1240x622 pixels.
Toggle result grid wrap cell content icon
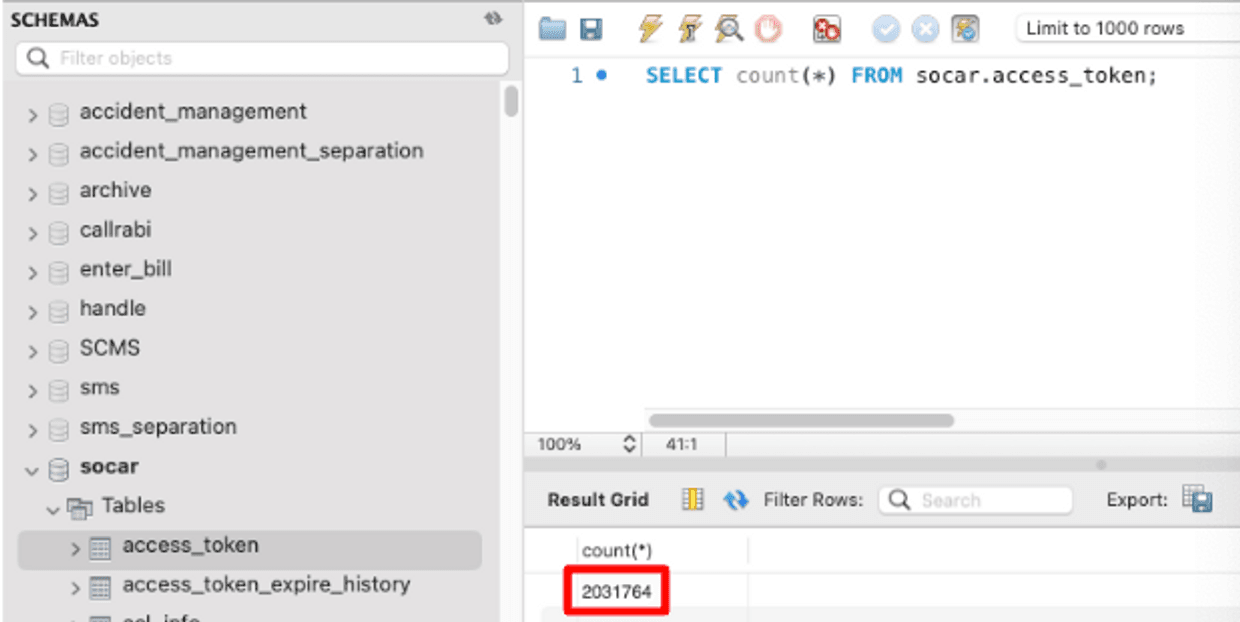(x=693, y=500)
